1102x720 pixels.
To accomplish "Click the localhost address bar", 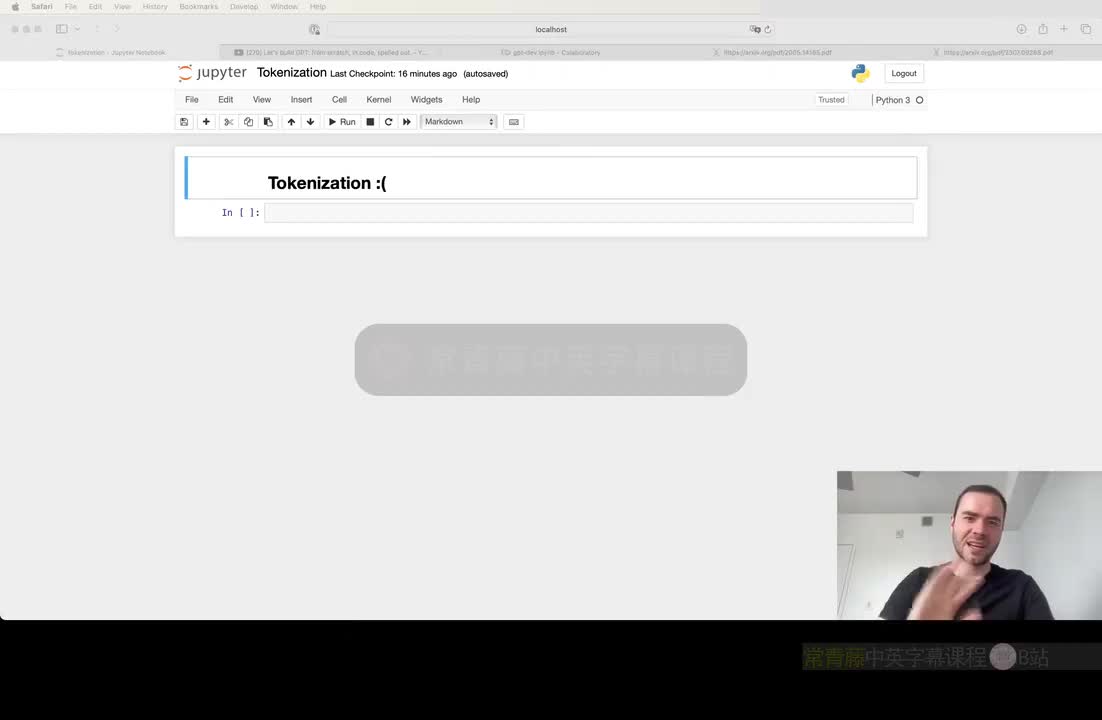I will point(550,30).
